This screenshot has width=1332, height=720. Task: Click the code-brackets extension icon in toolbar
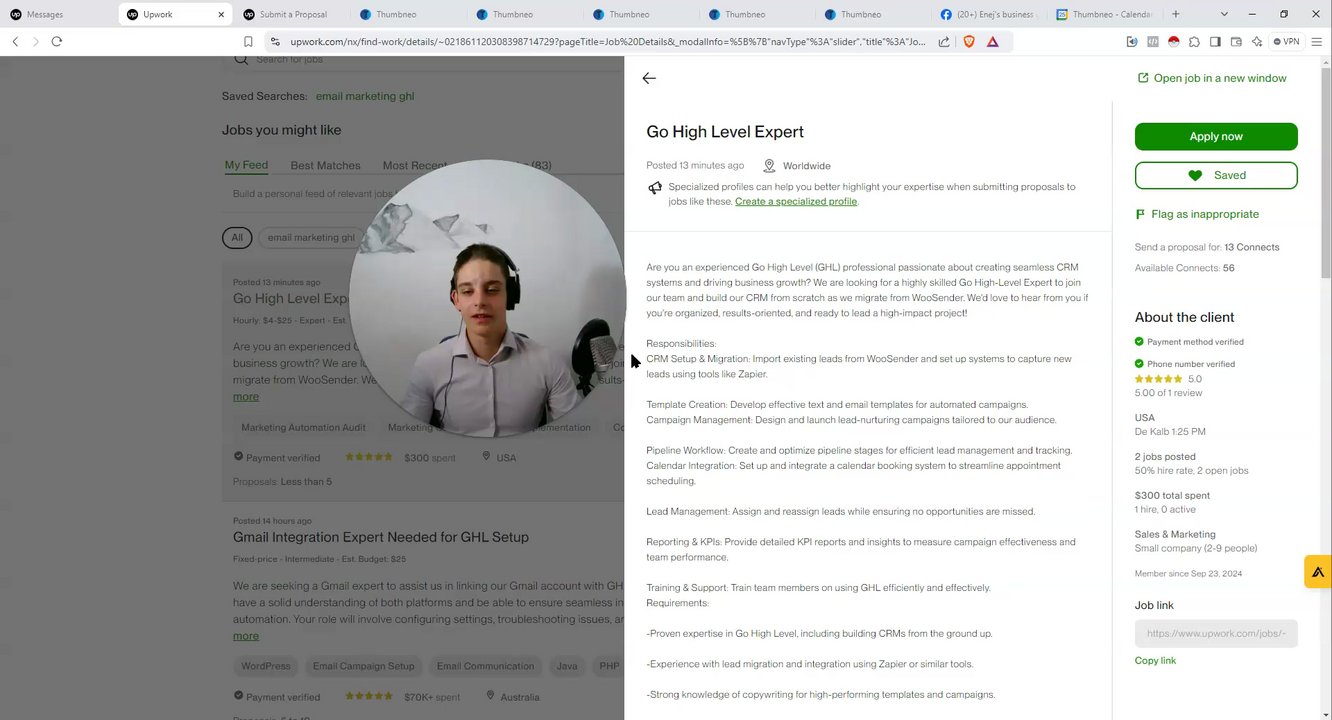click(1153, 41)
